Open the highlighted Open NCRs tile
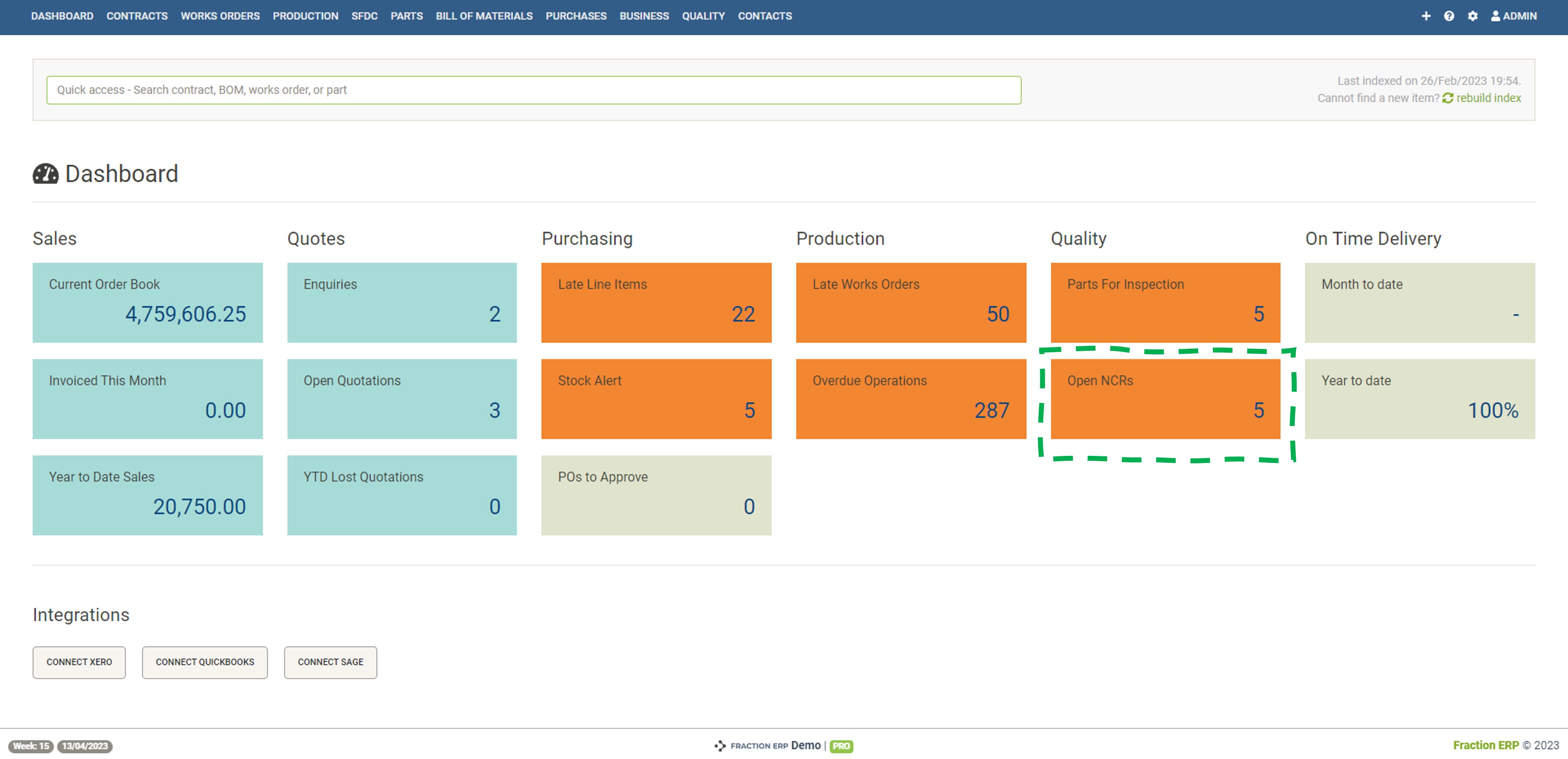The height and width of the screenshot is (759, 1568). (x=1165, y=398)
